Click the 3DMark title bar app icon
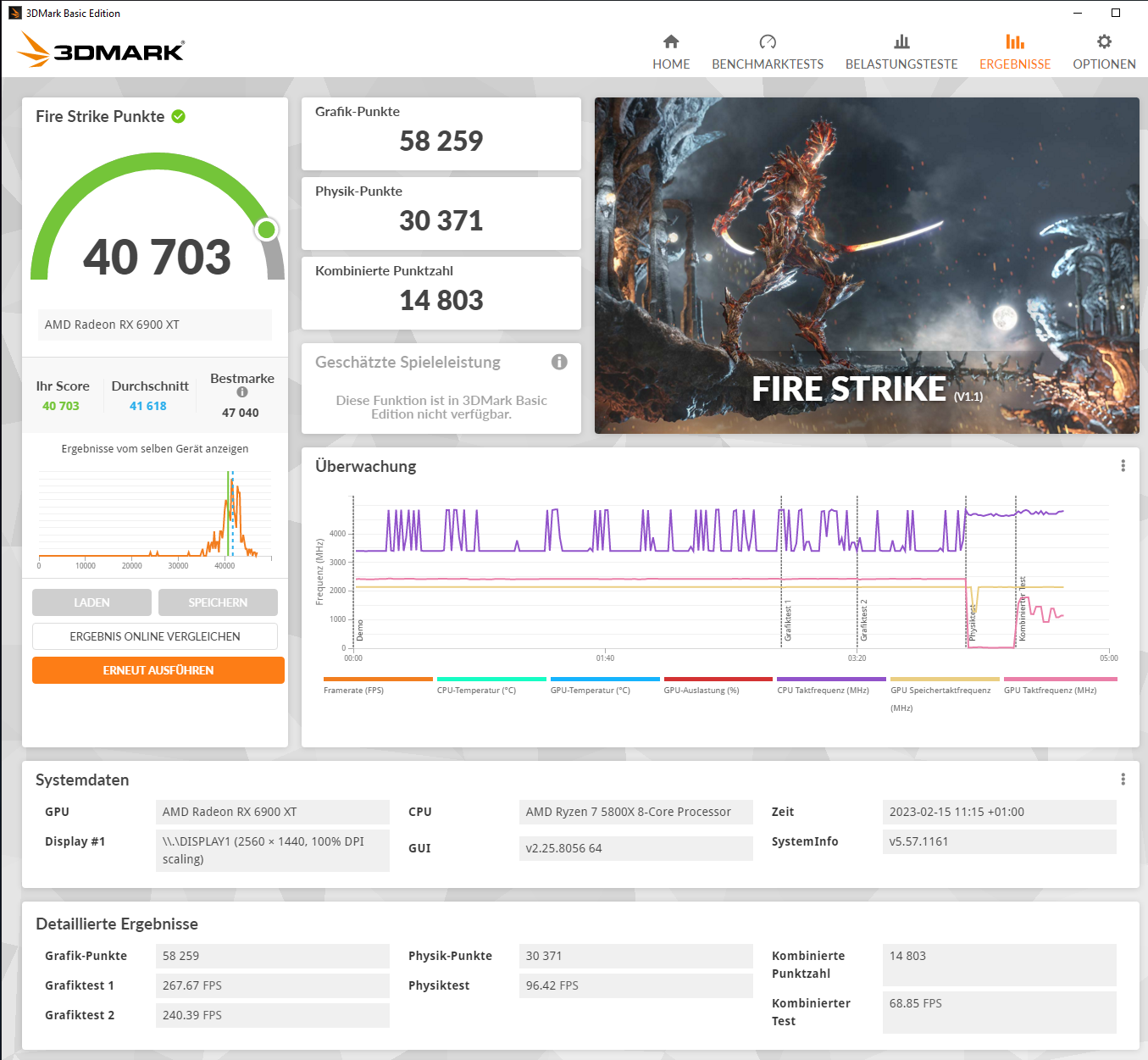This screenshot has height=1060, width=1148. coord(15,13)
